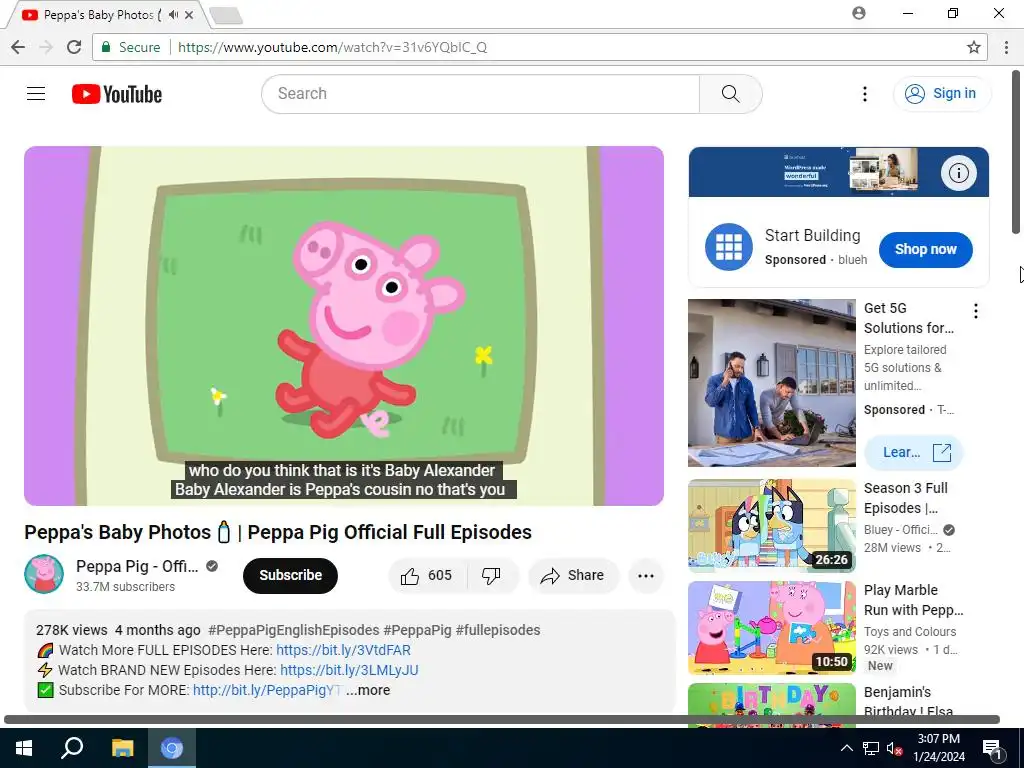
Task: Open Play Marble Run with Peppa title
Action: pos(914,600)
